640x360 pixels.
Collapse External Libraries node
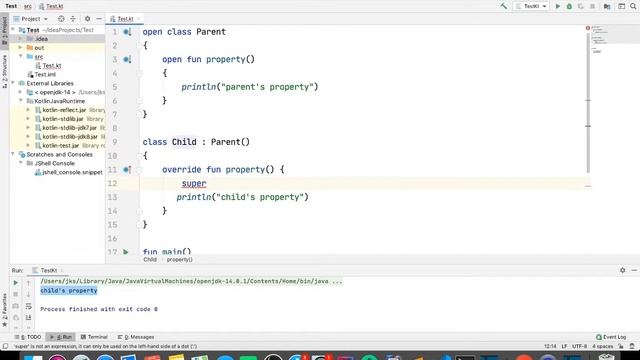coord(13,83)
